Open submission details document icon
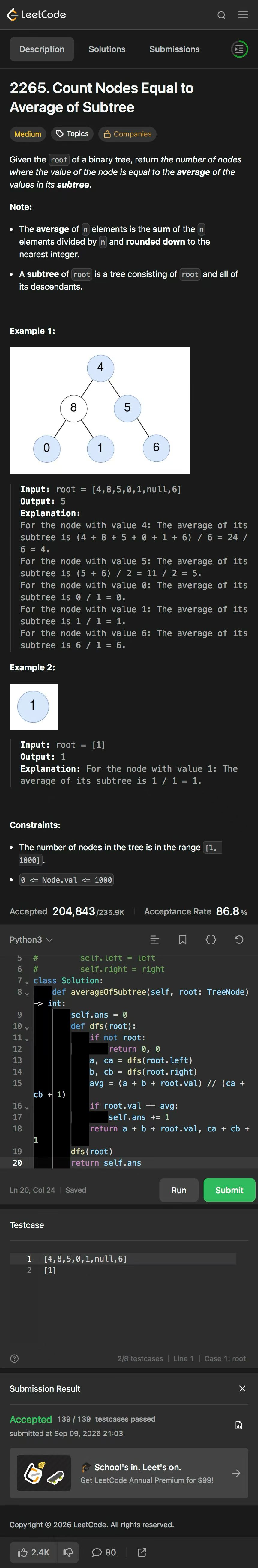 pos(238,1425)
